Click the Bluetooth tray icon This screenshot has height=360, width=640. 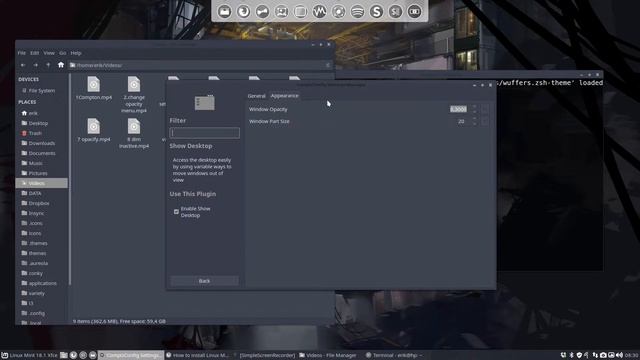point(571,356)
